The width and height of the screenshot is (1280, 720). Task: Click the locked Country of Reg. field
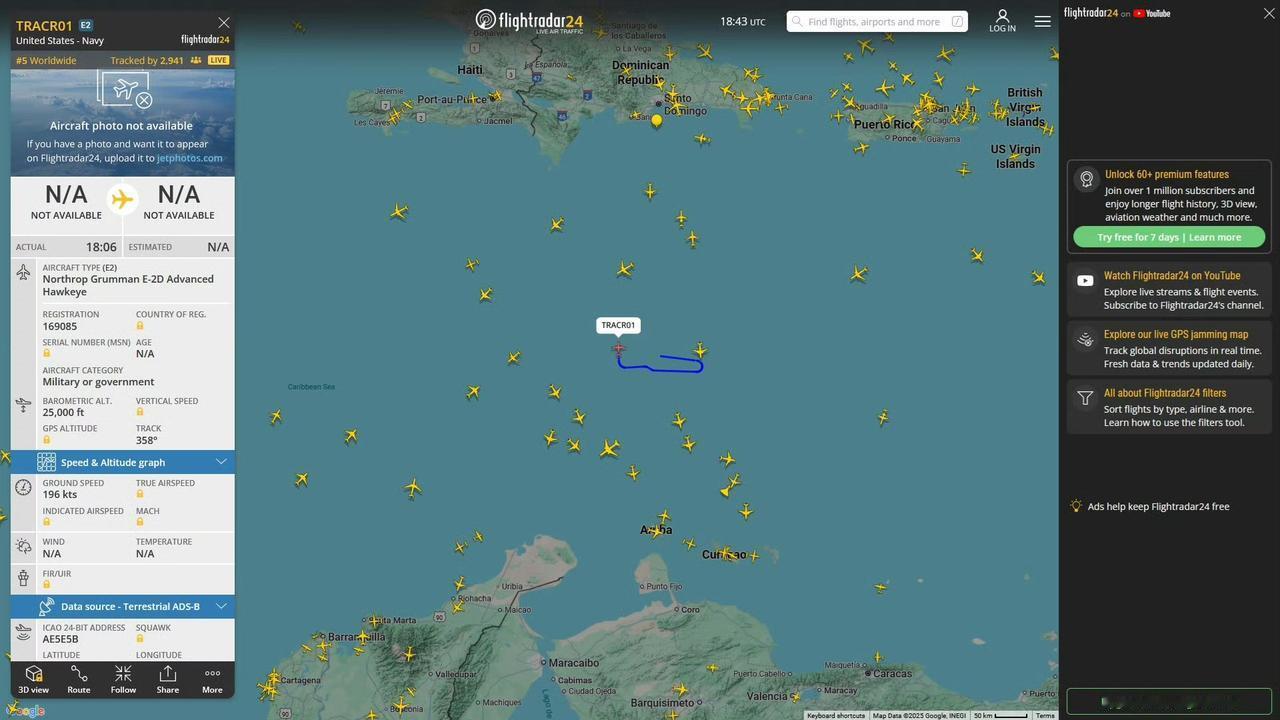pyautogui.click(x=140, y=326)
